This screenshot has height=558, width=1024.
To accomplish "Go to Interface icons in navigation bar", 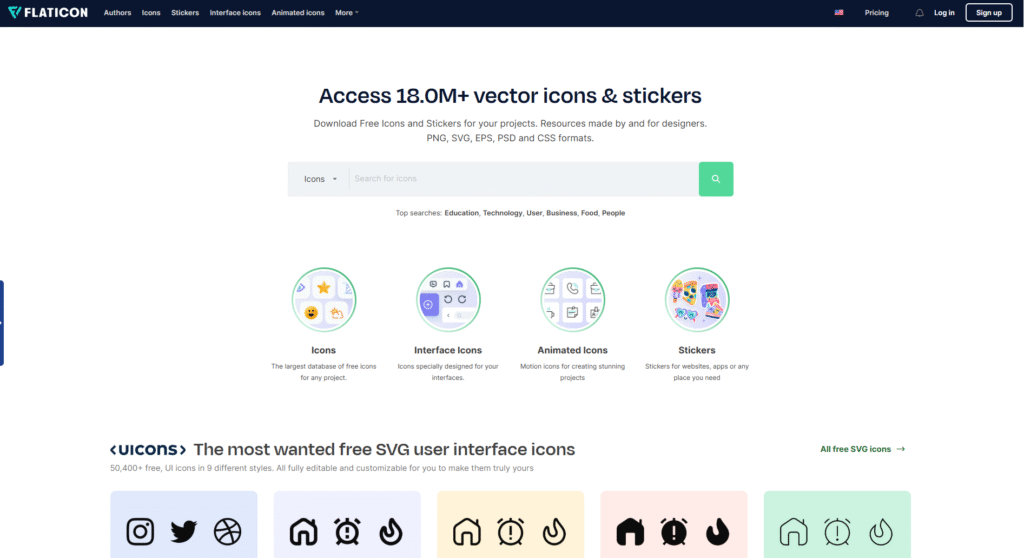I will (x=235, y=13).
